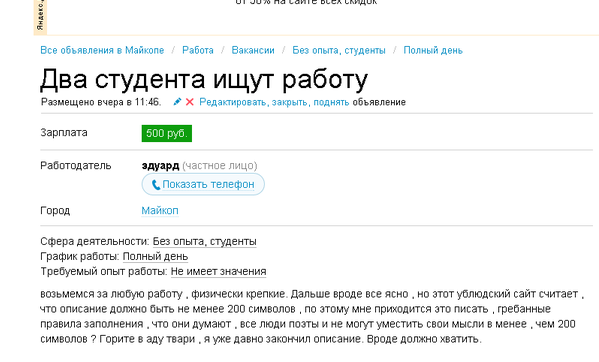The width and height of the screenshot is (599, 362).
Task: Click the phone handset icon
Action: pyautogui.click(x=155, y=185)
